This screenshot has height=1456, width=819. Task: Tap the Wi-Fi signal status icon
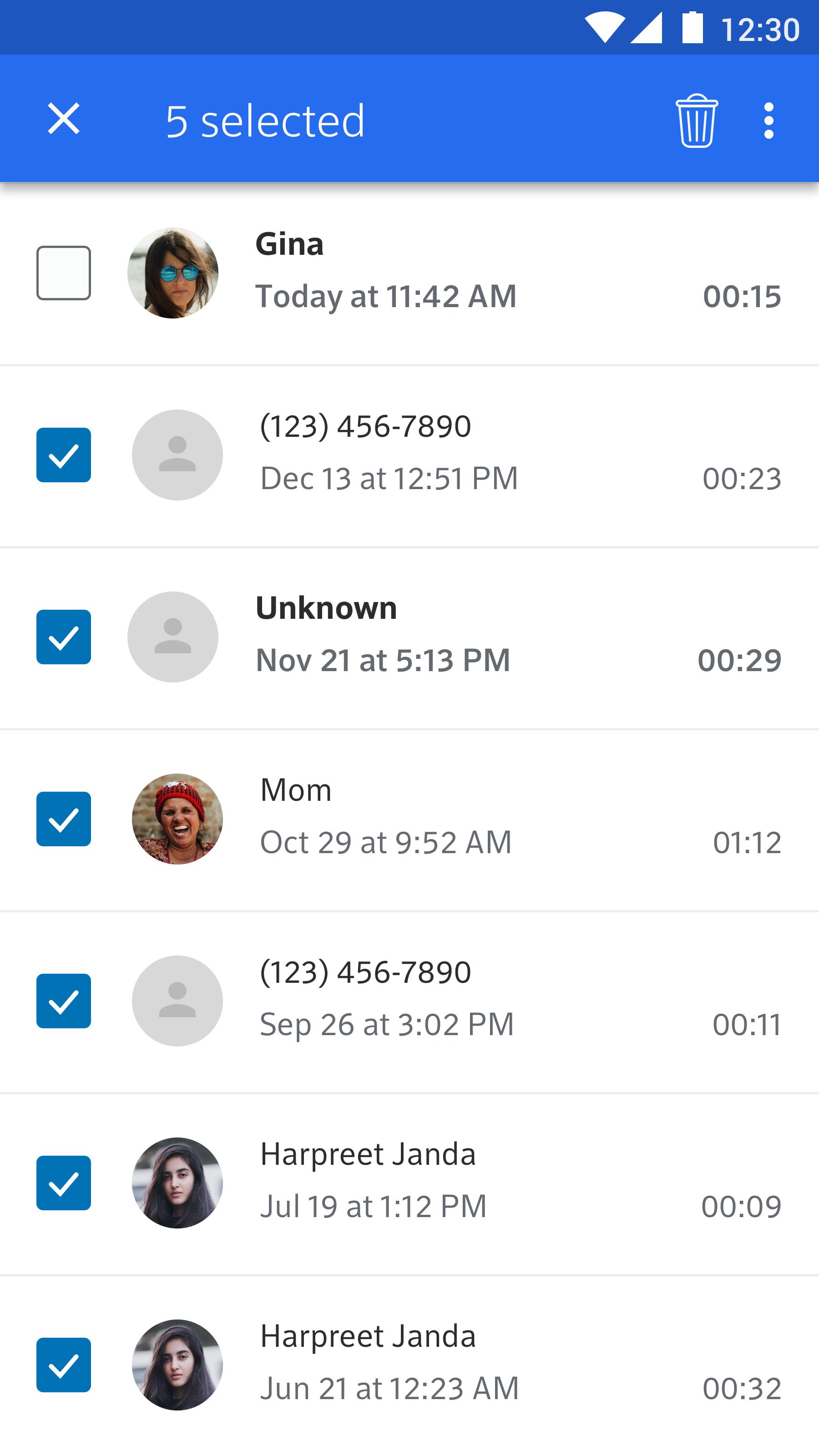pos(604,28)
